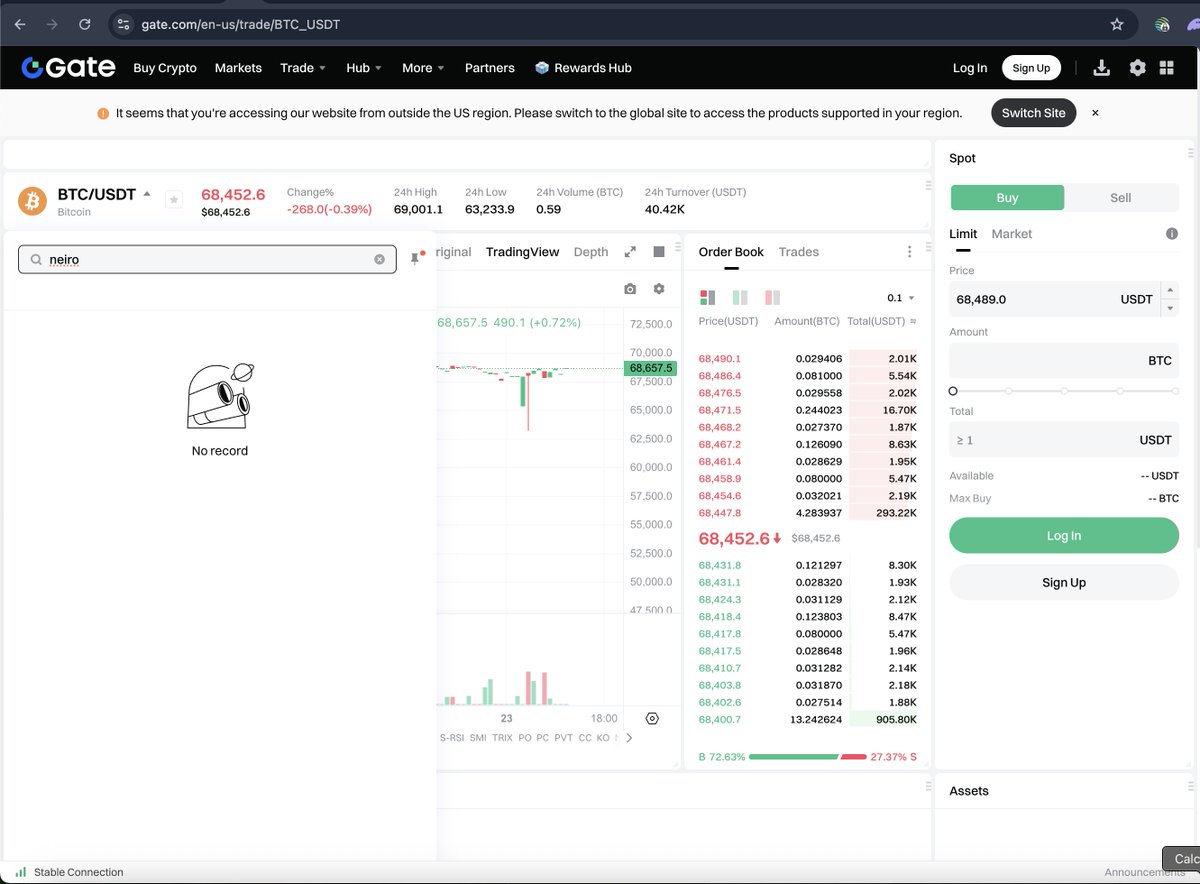Expand the chart to fullscreen
Screen dimensions: 1200x884
630,252
